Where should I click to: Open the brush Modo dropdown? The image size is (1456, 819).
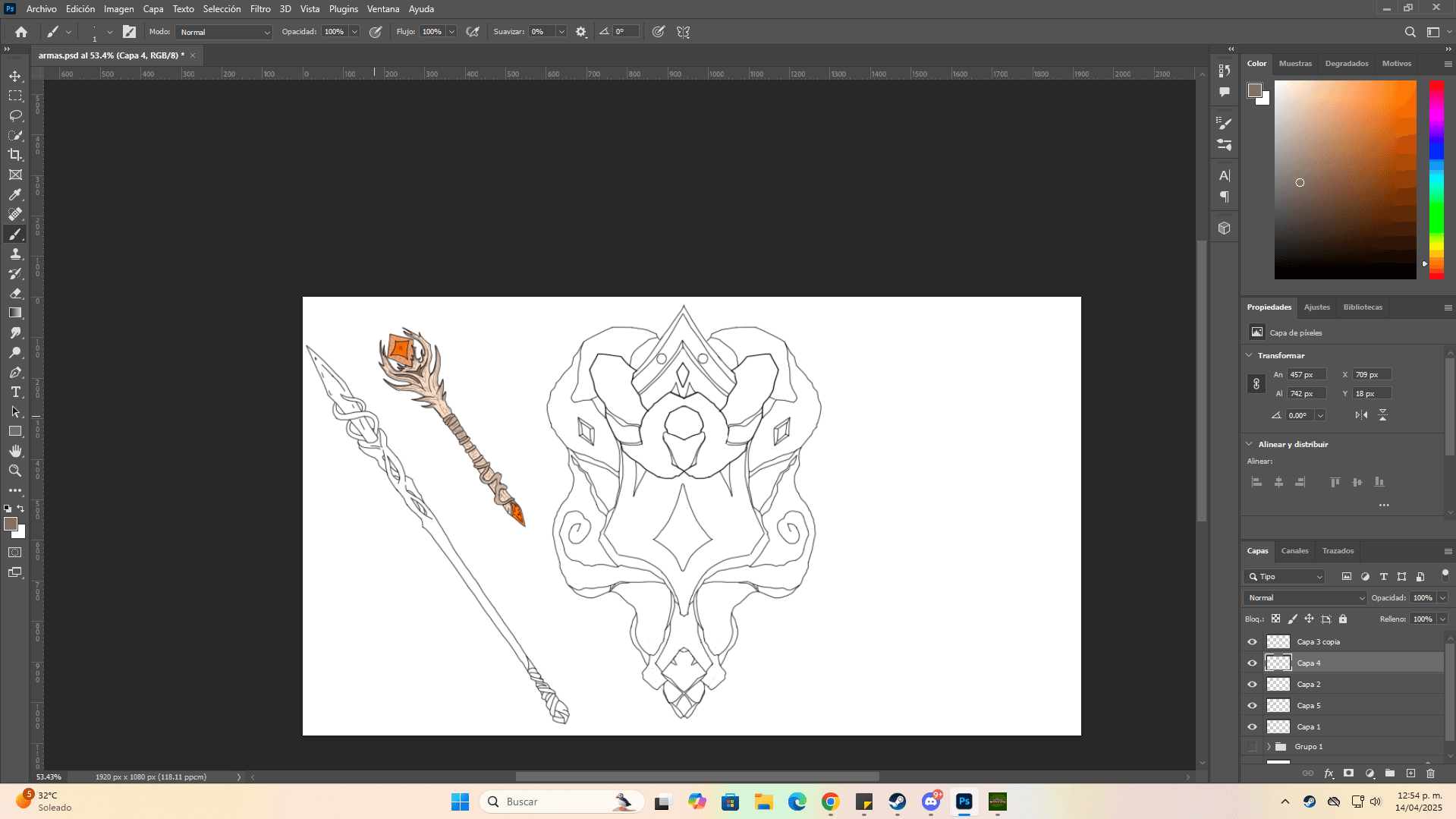[224, 32]
